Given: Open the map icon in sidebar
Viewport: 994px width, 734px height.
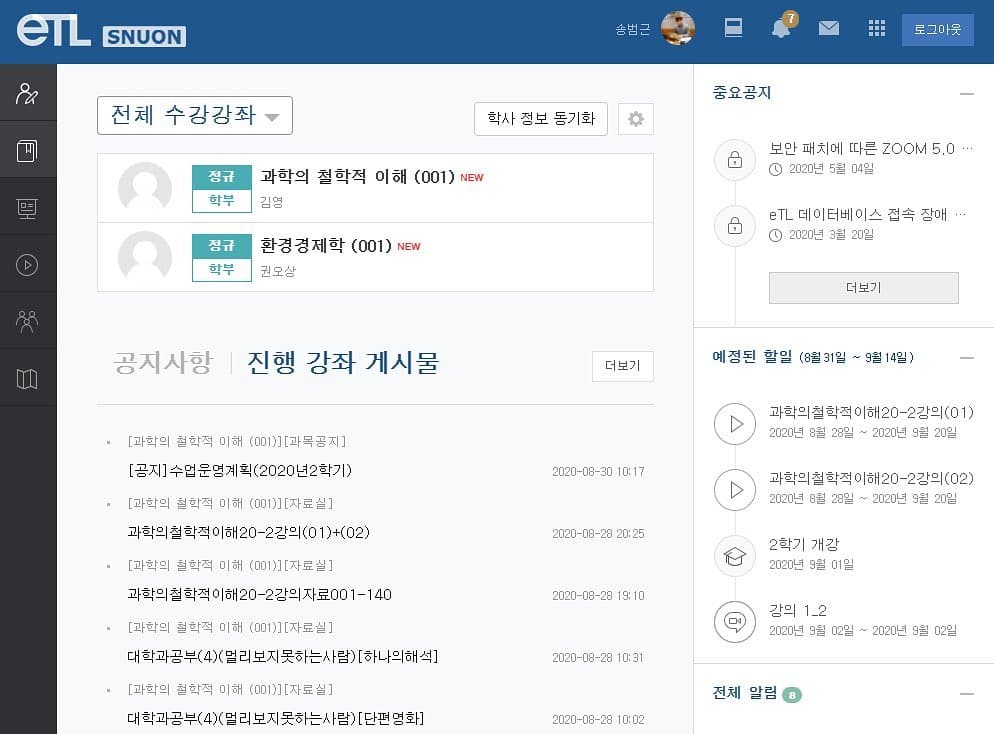Looking at the screenshot, I should pyautogui.click(x=28, y=378).
